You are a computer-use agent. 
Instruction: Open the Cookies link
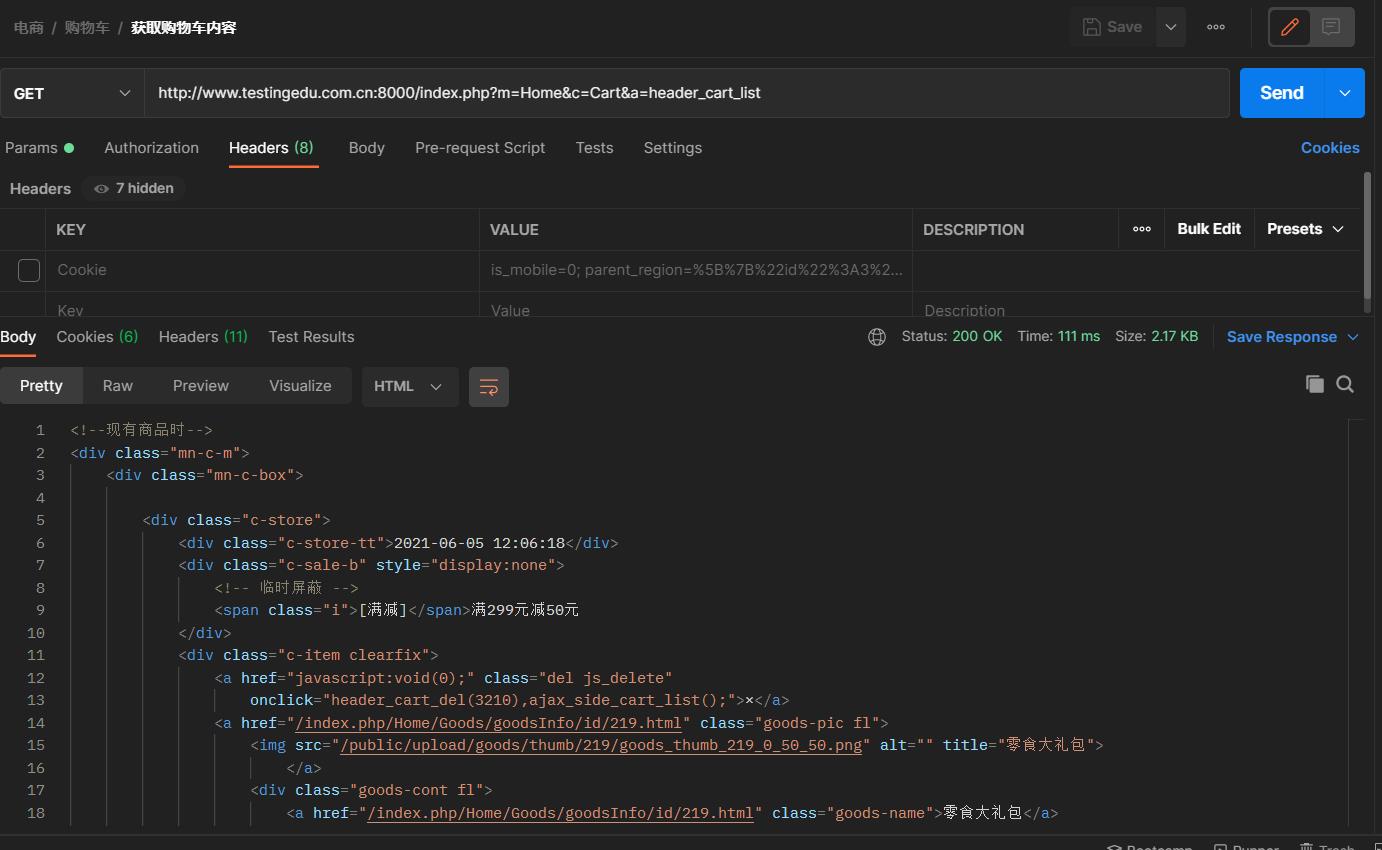1330,148
